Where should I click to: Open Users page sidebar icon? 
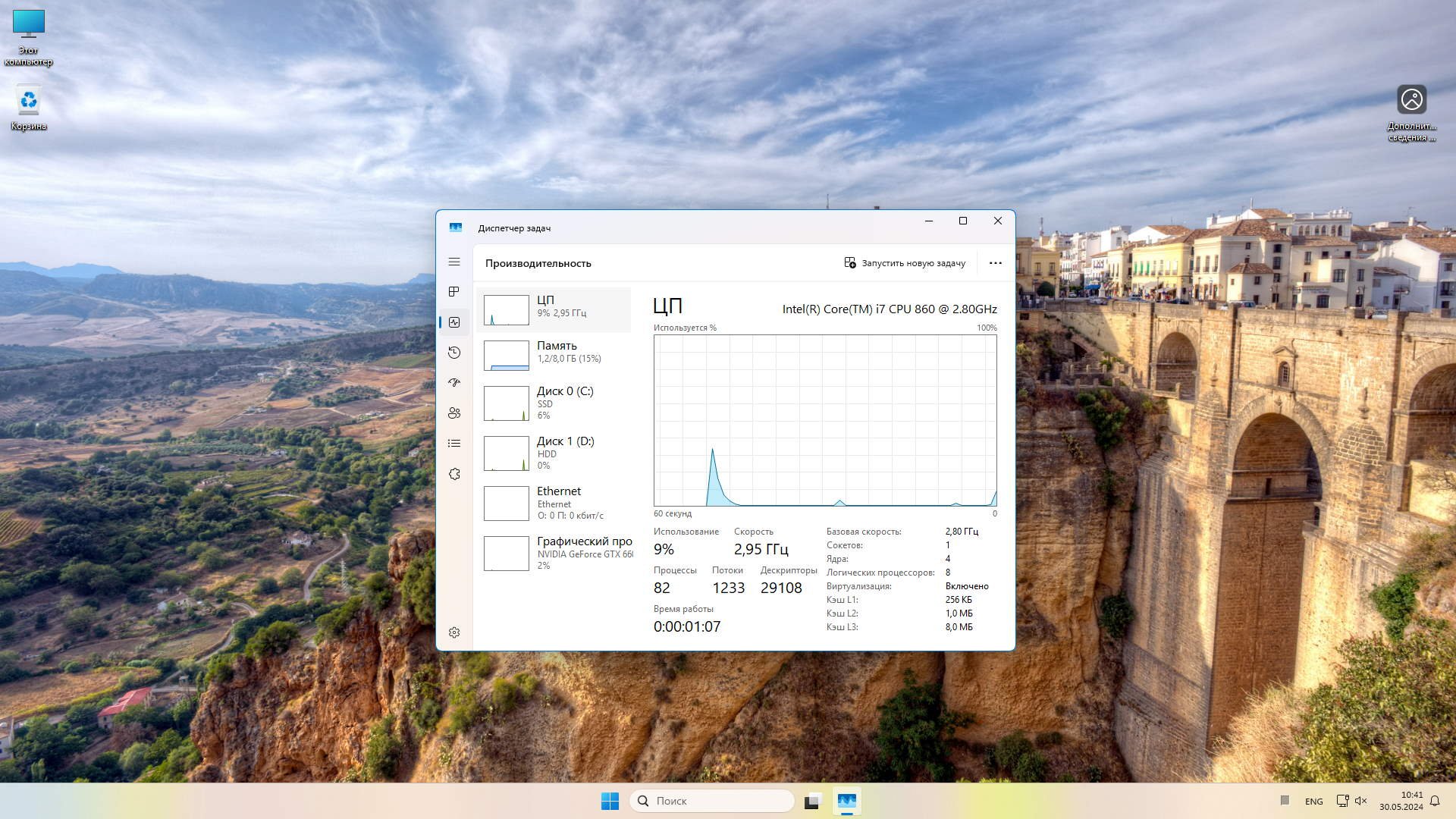pyautogui.click(x=454, y=413)
